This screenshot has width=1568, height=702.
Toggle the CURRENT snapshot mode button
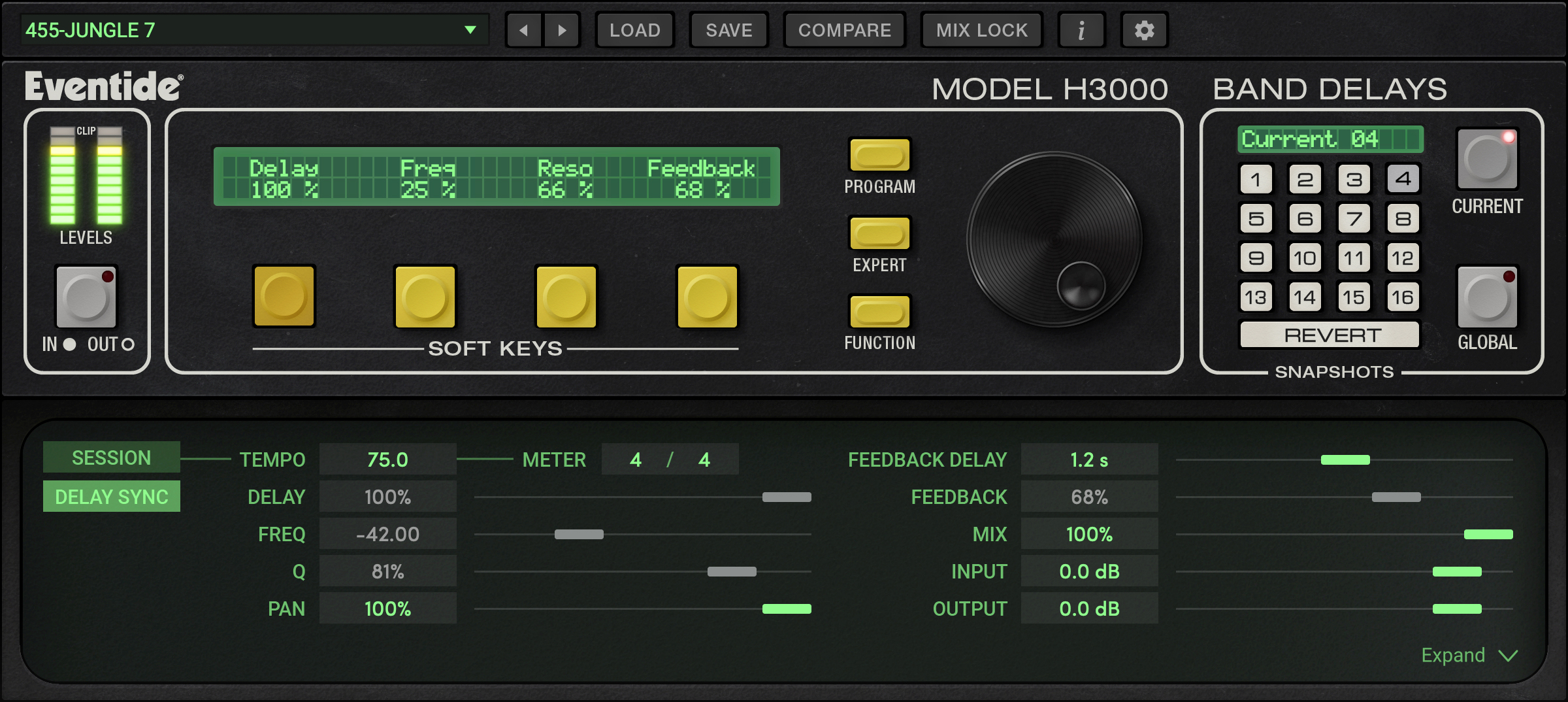[x=1488, y=159]
